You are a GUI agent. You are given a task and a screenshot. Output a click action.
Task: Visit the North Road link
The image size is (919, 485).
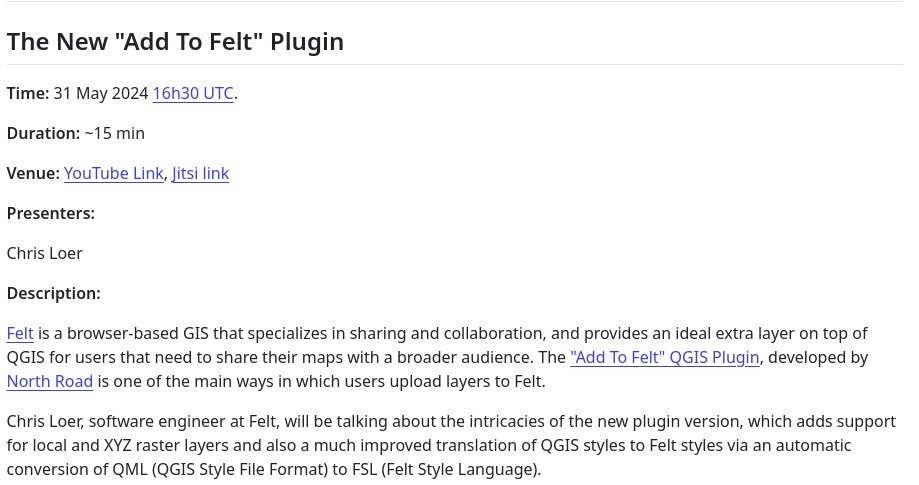click(x=50, y=381)
